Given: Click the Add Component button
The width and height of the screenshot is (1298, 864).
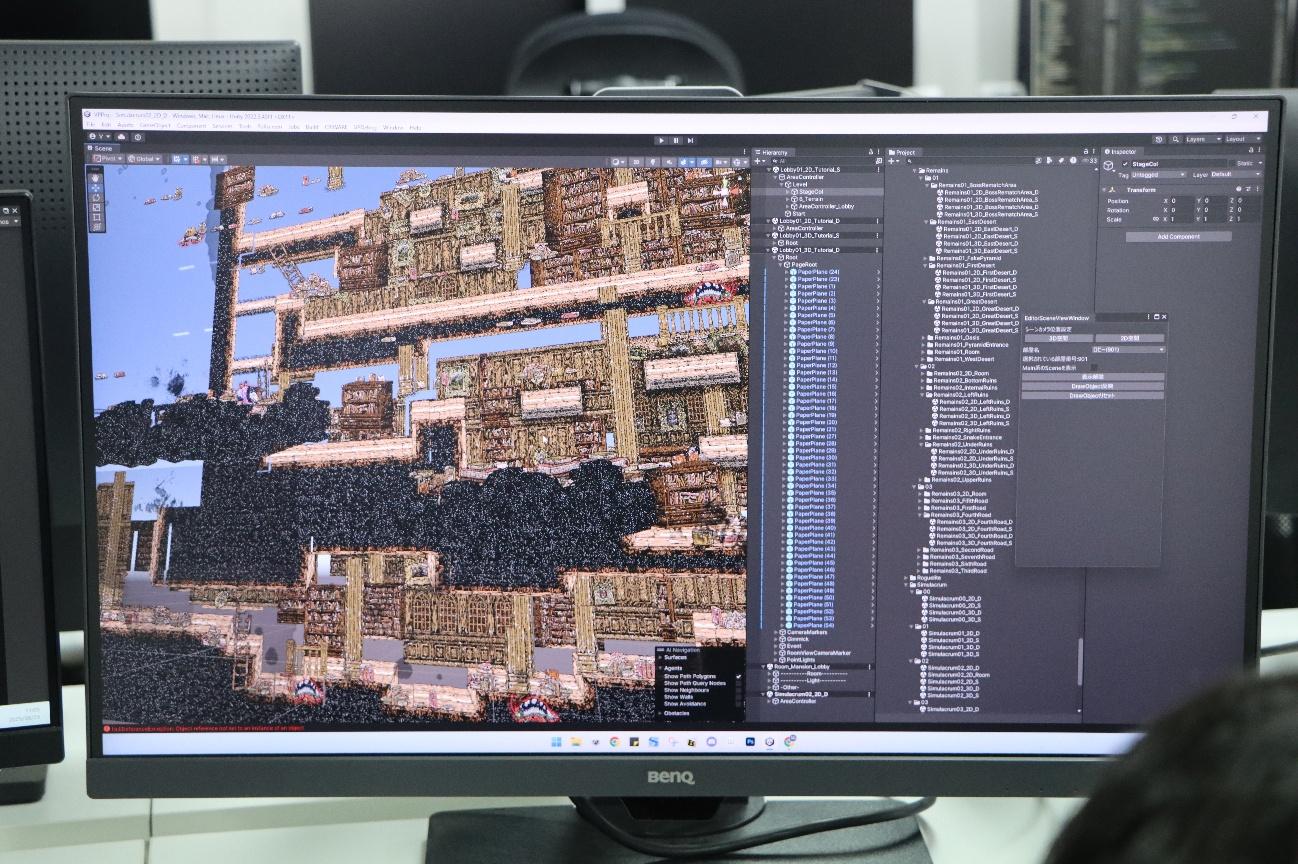Looking at the screenshot, I should tap(1178, 237).
